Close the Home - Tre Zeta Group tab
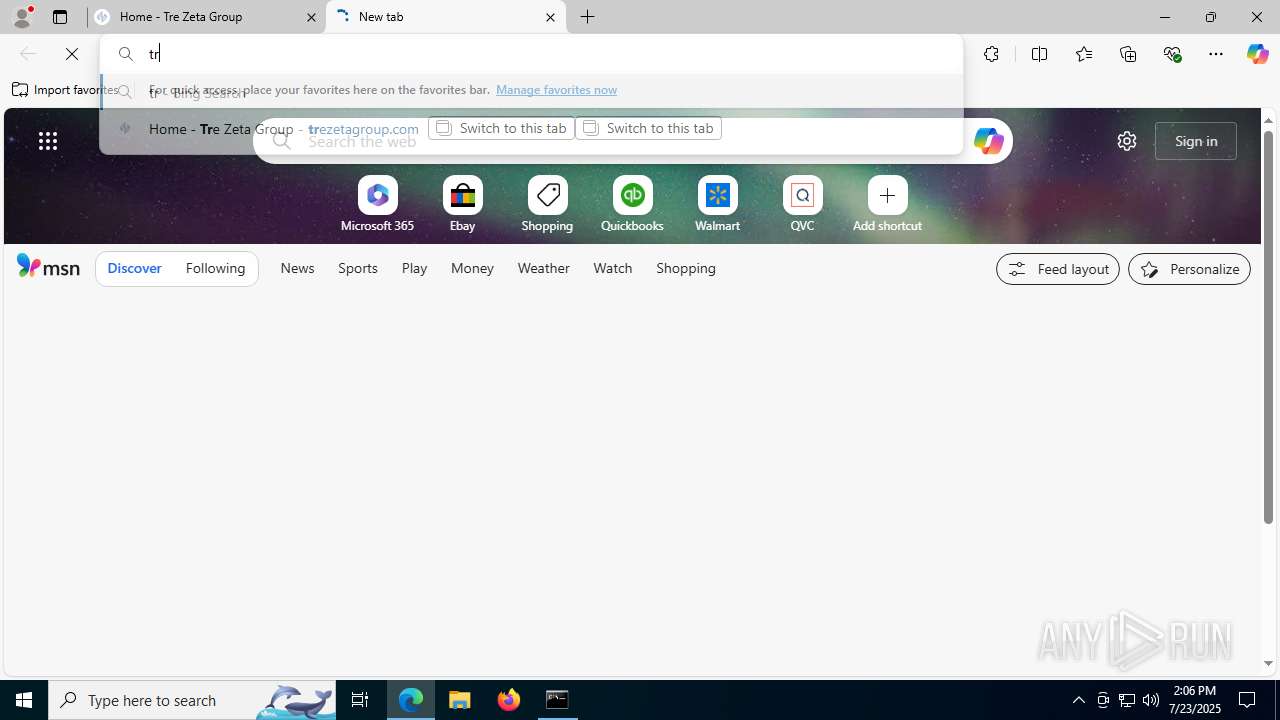This screenshot has height=720, width=1280. 311,17
